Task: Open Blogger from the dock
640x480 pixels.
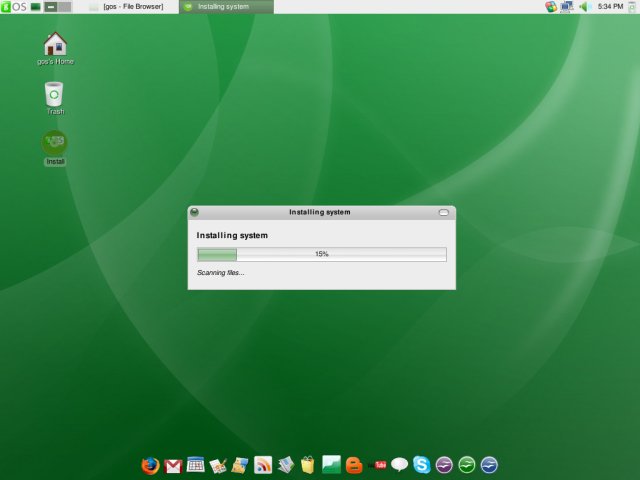Action: click(x=354, y=465)
